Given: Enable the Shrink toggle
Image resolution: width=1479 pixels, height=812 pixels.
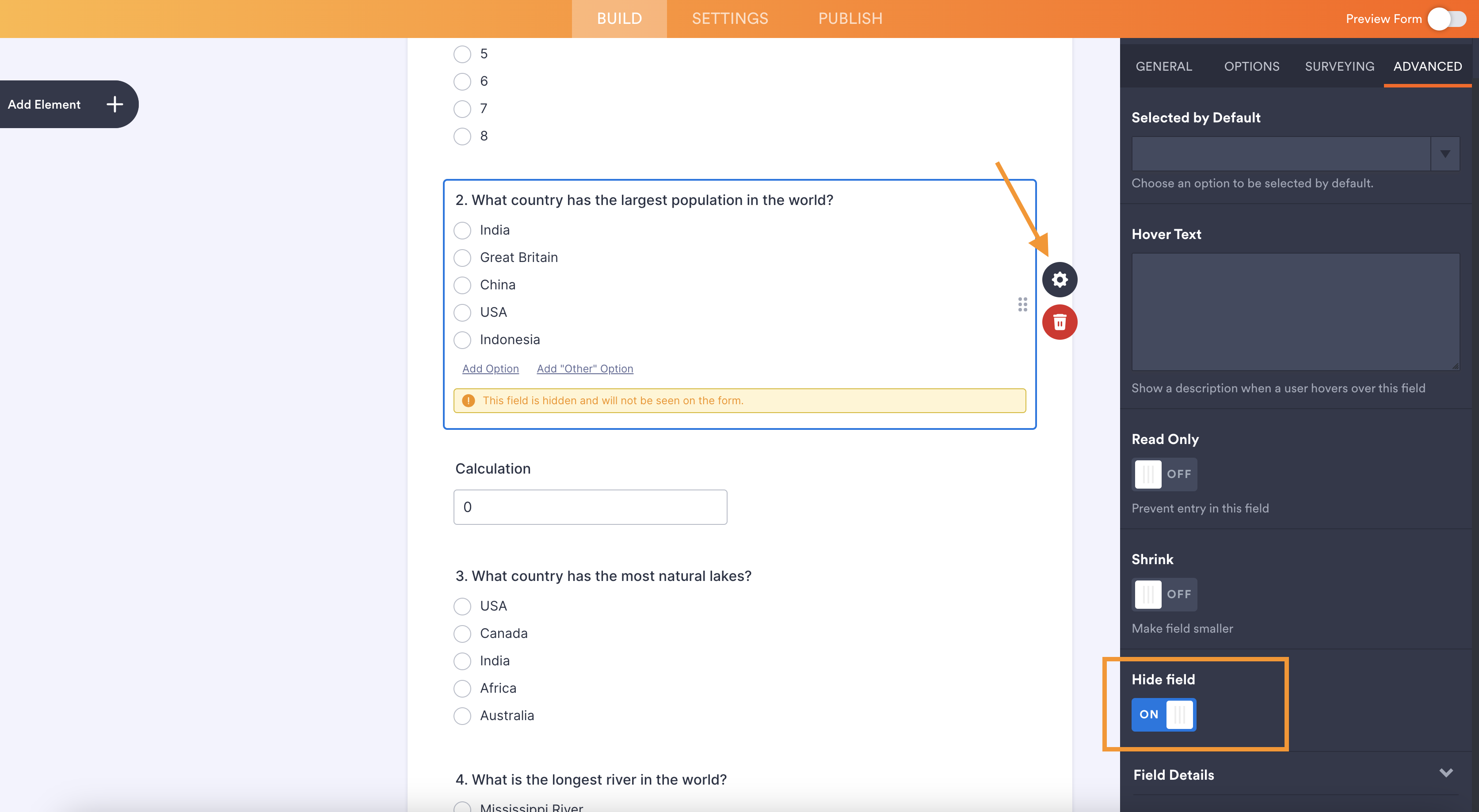Looking at the screenshot, I should click(x=1162, y=594).
